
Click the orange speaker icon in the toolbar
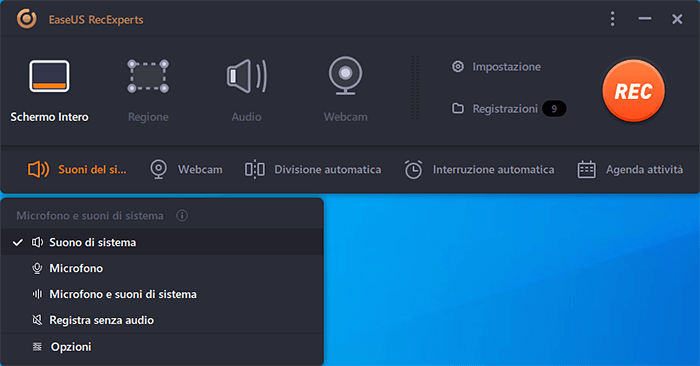(x=38, y=170)
